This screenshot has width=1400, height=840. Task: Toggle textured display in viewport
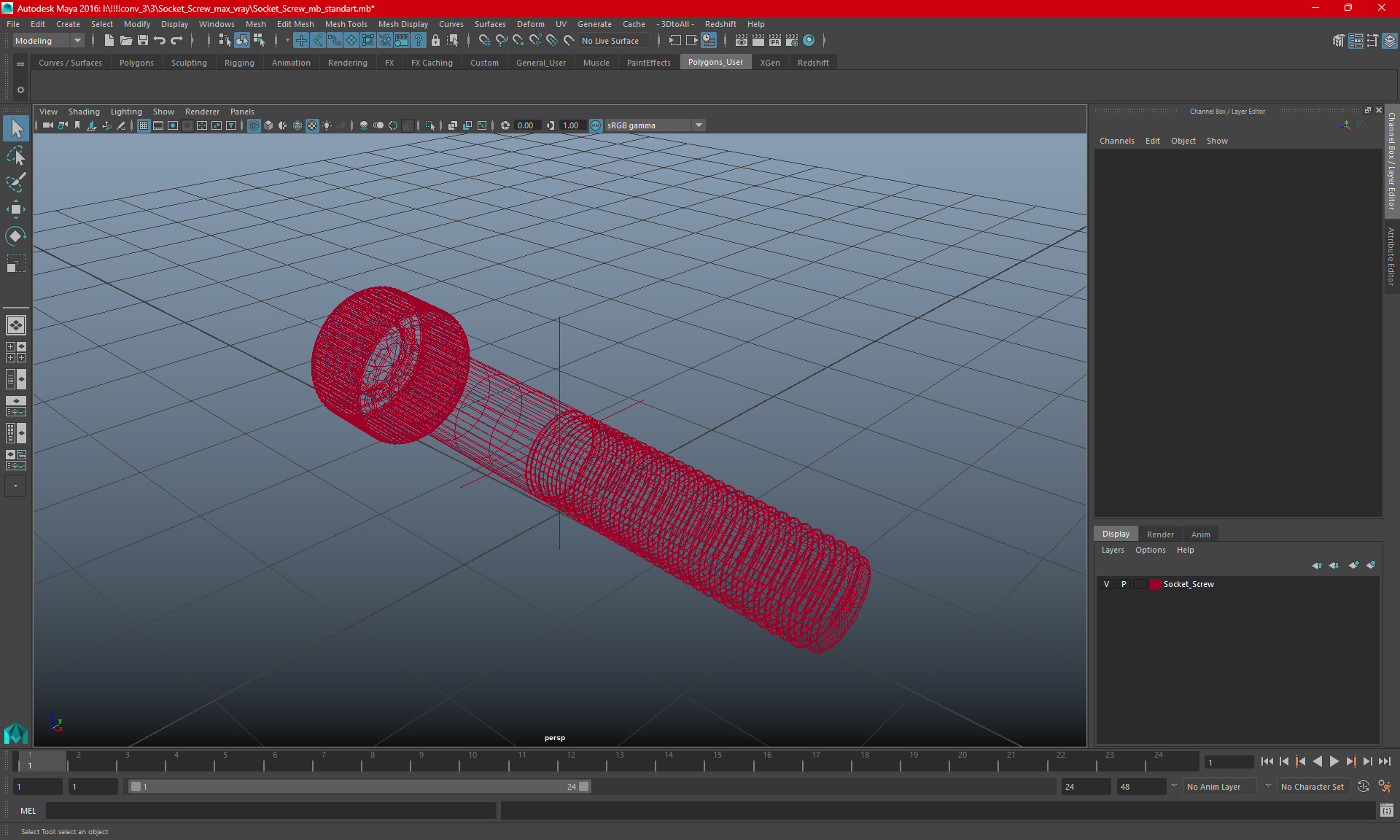click(x=312, y=125)
